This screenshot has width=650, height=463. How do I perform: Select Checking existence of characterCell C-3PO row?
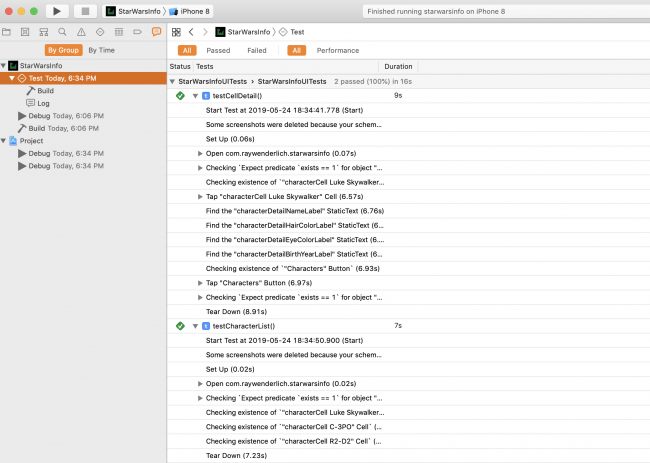click(x=408, y=427)
